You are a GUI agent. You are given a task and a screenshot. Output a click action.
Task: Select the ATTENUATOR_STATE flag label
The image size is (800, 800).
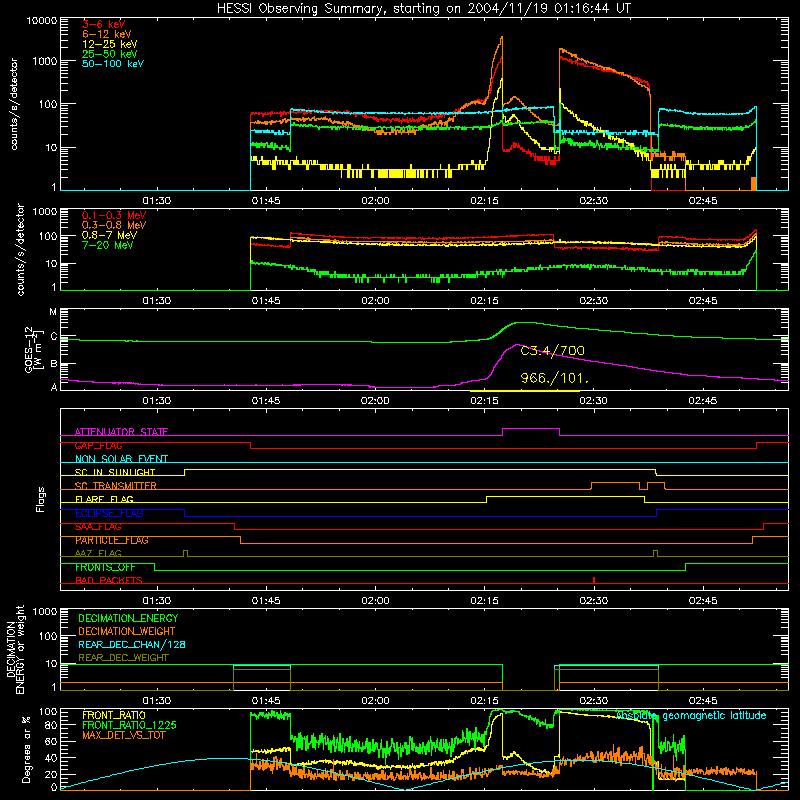[121, 432]
